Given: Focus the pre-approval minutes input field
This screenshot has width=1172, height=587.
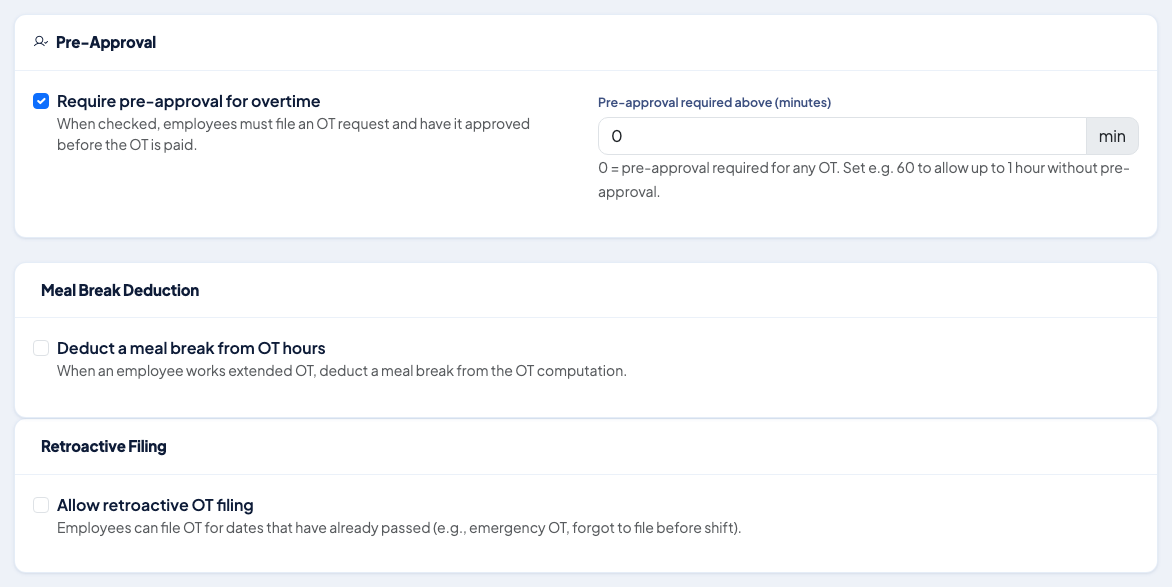Looking at the screenshot, I should (842, 136).
